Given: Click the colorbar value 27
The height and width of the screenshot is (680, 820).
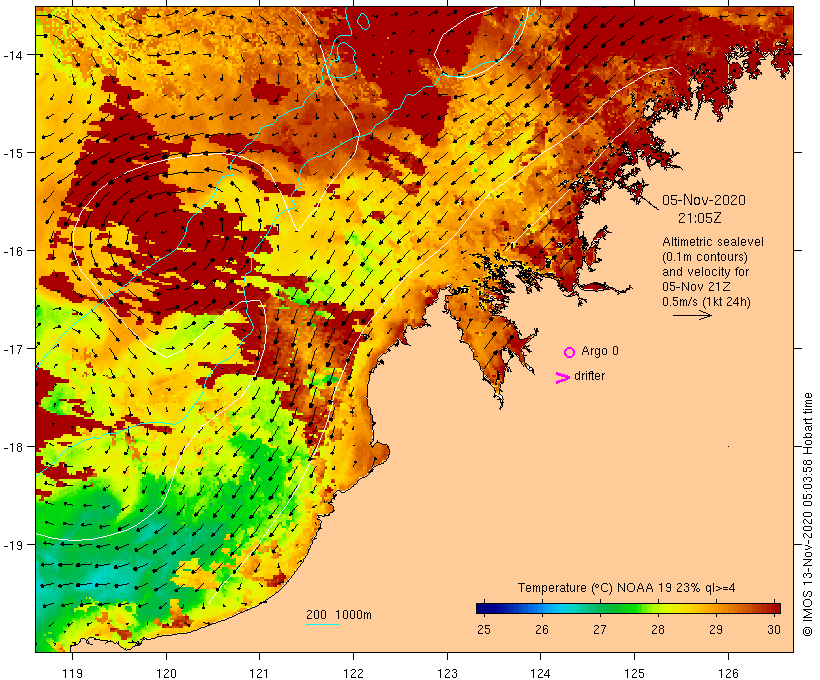Looking at the screenshot, I should [x=600, y=629].
